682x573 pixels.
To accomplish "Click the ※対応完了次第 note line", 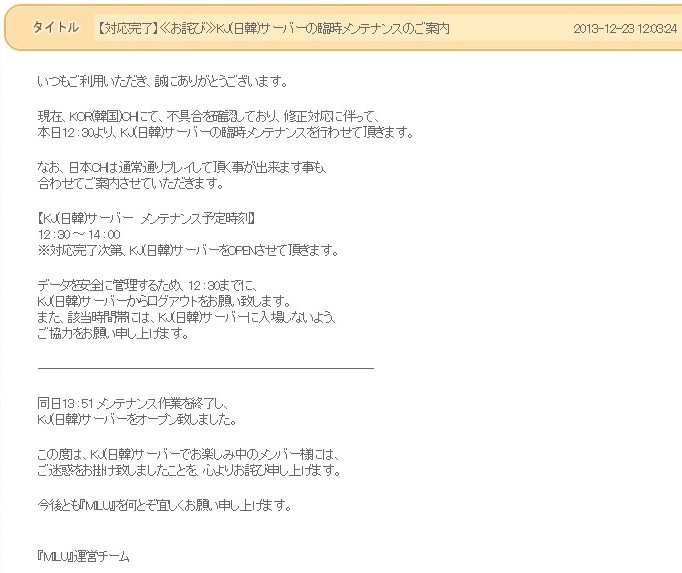I will point(189,250).
